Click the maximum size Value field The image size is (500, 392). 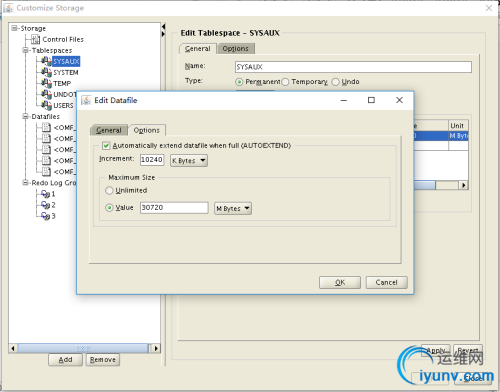tap(174, 208)
